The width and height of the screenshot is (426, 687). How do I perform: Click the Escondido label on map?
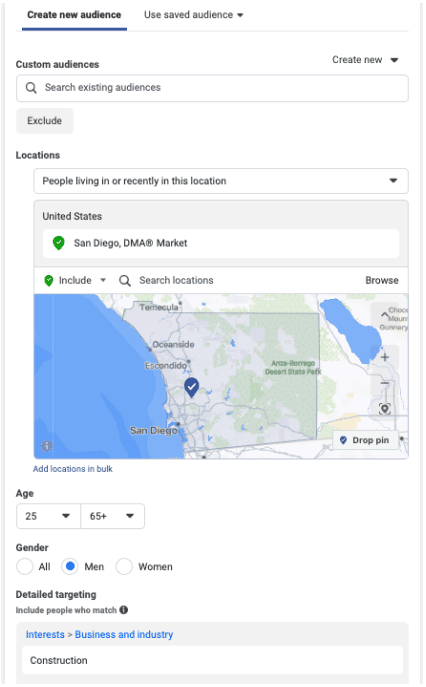[166, 365]
